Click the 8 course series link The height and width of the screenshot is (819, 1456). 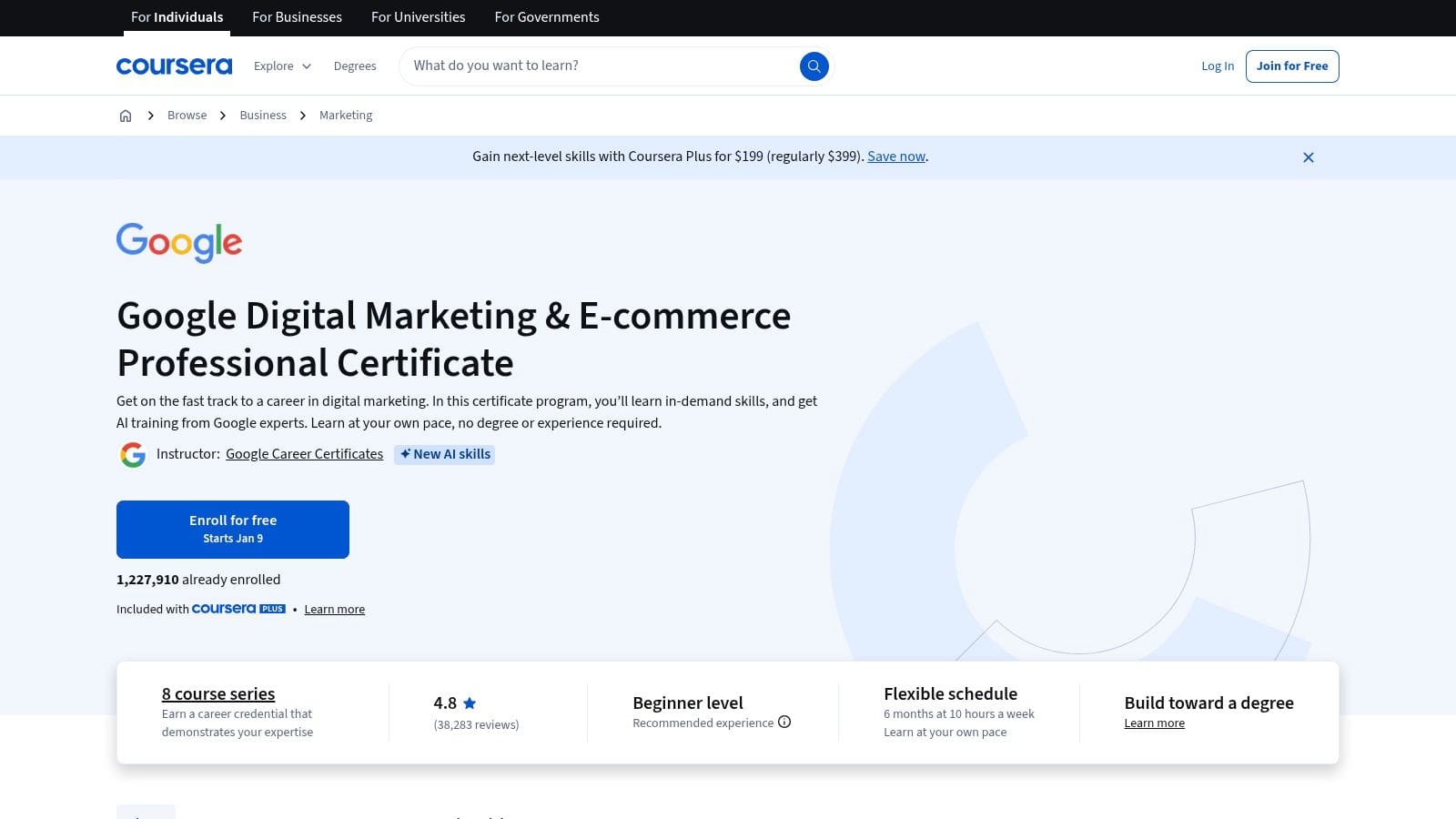(217, 693)
